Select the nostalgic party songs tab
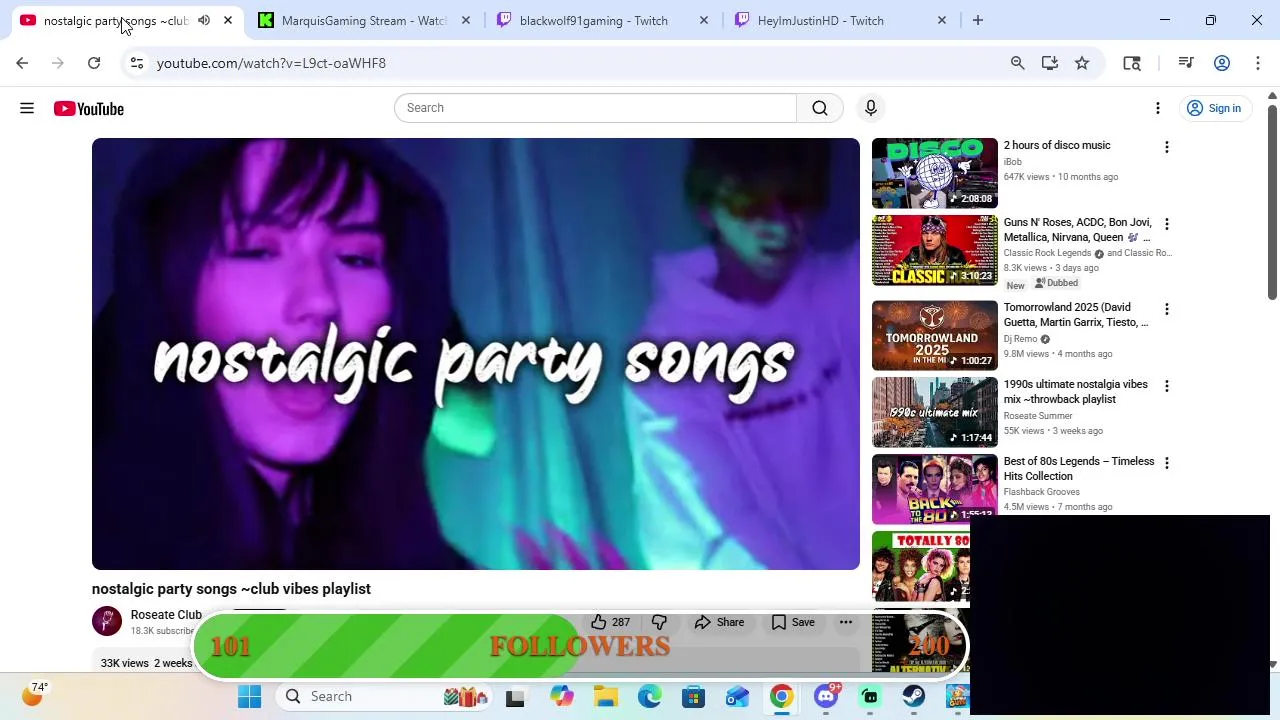Screen dimensions: 1280x720 [x=115, y=20]
